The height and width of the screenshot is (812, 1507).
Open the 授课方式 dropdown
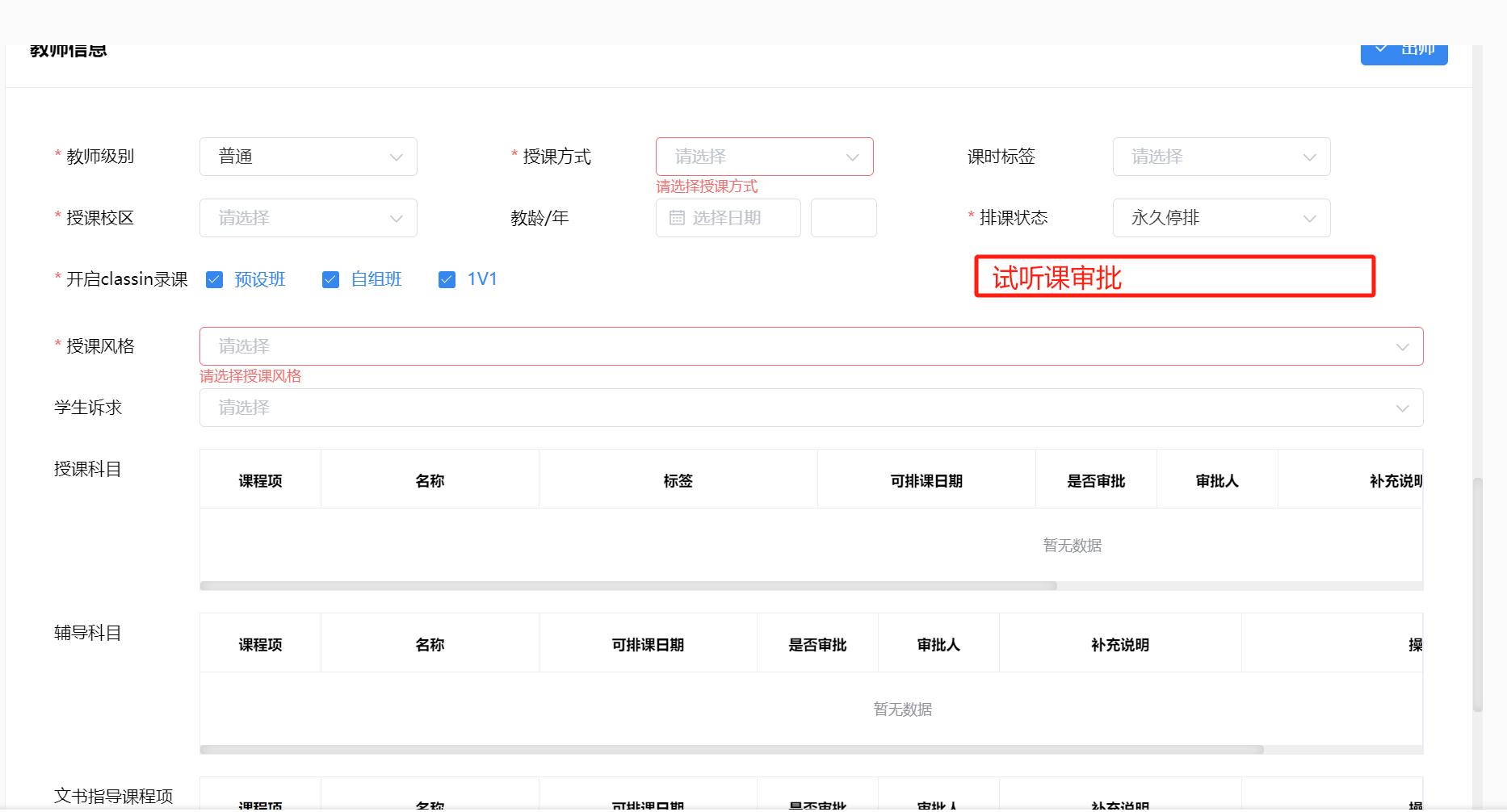(x=764, y=157)
